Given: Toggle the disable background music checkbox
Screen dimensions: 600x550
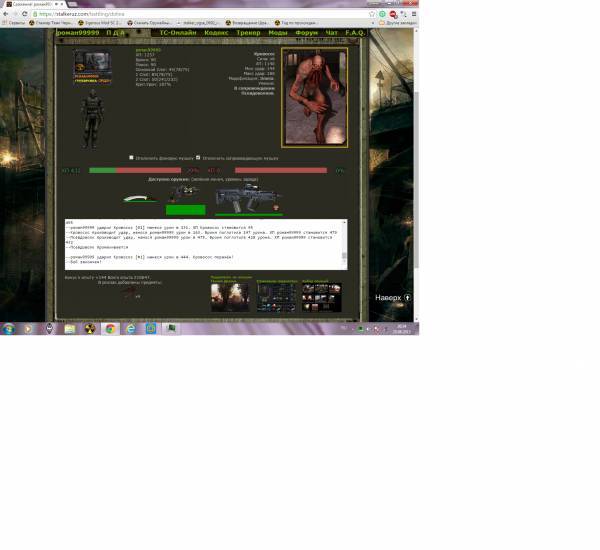Looking at the screenshot, I should pos(131,157).
